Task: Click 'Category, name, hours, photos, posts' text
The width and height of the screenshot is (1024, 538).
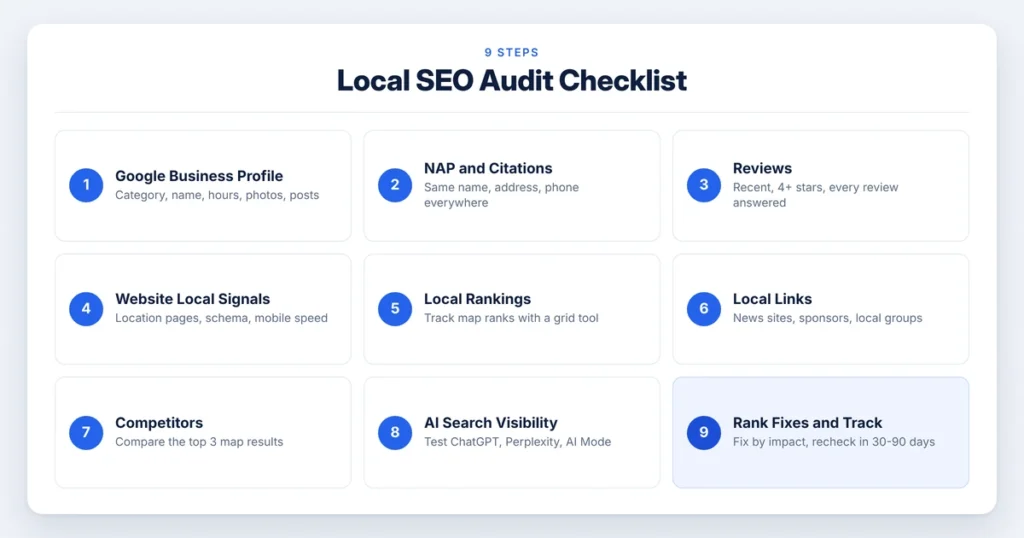Action: (217, 195)
